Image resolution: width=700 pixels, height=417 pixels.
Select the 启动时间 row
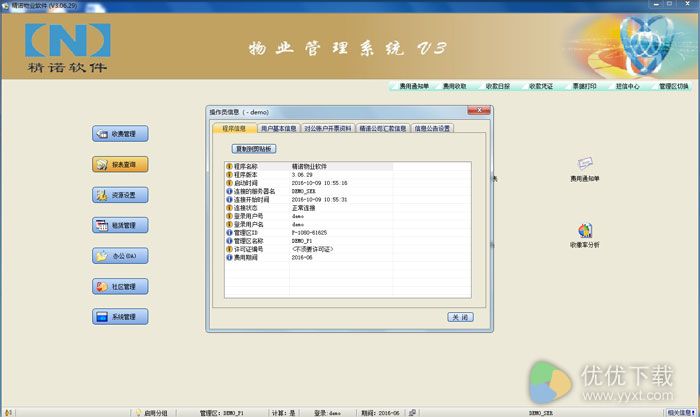pyautogui.click(x=347, y=183)
